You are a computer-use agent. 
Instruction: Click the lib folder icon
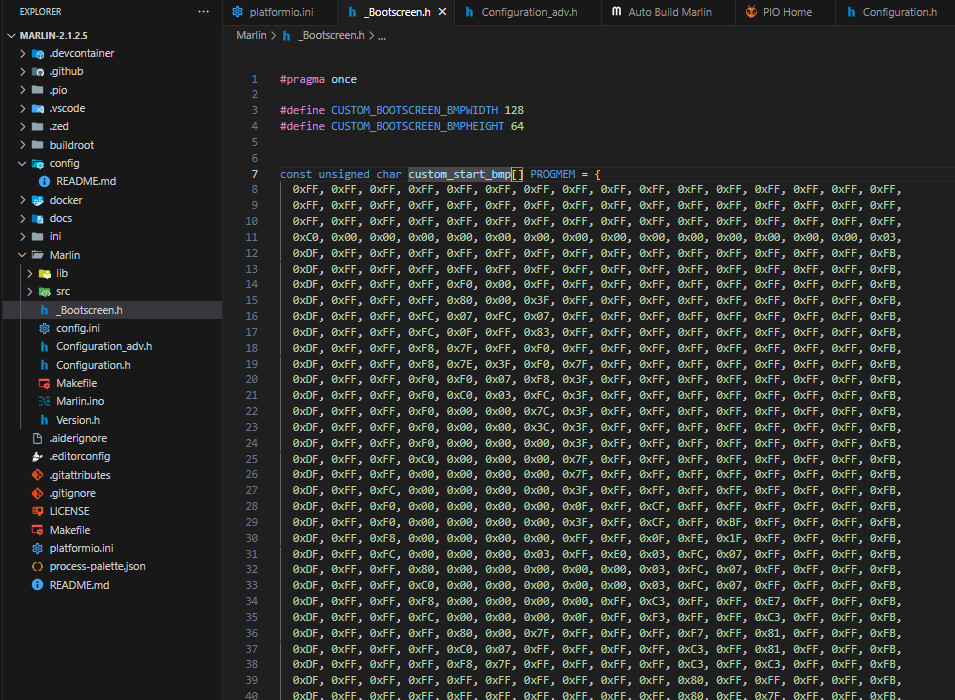(x=44, y=274)
